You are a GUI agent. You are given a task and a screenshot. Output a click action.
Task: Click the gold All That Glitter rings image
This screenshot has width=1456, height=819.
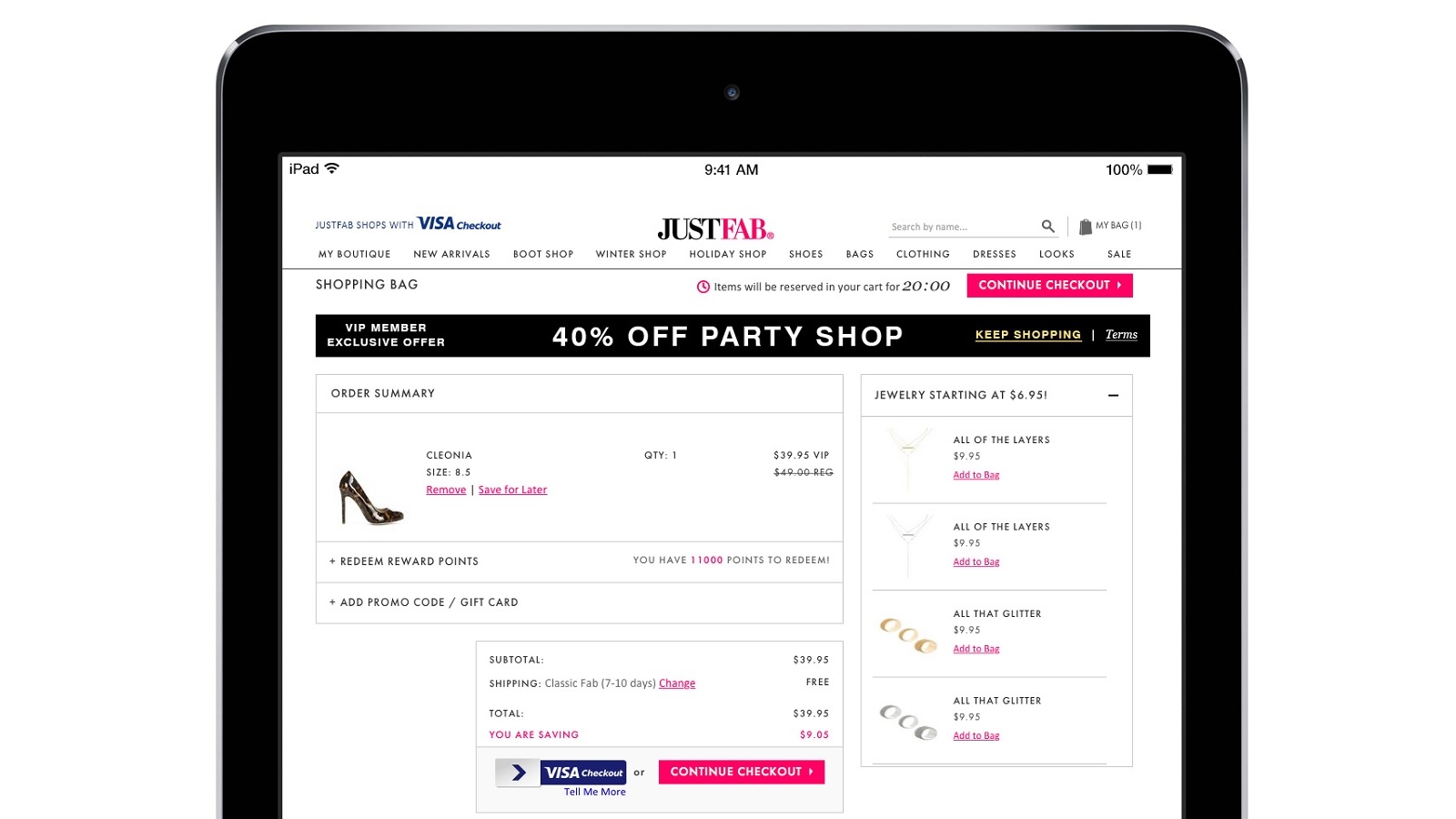coord(908,634)
